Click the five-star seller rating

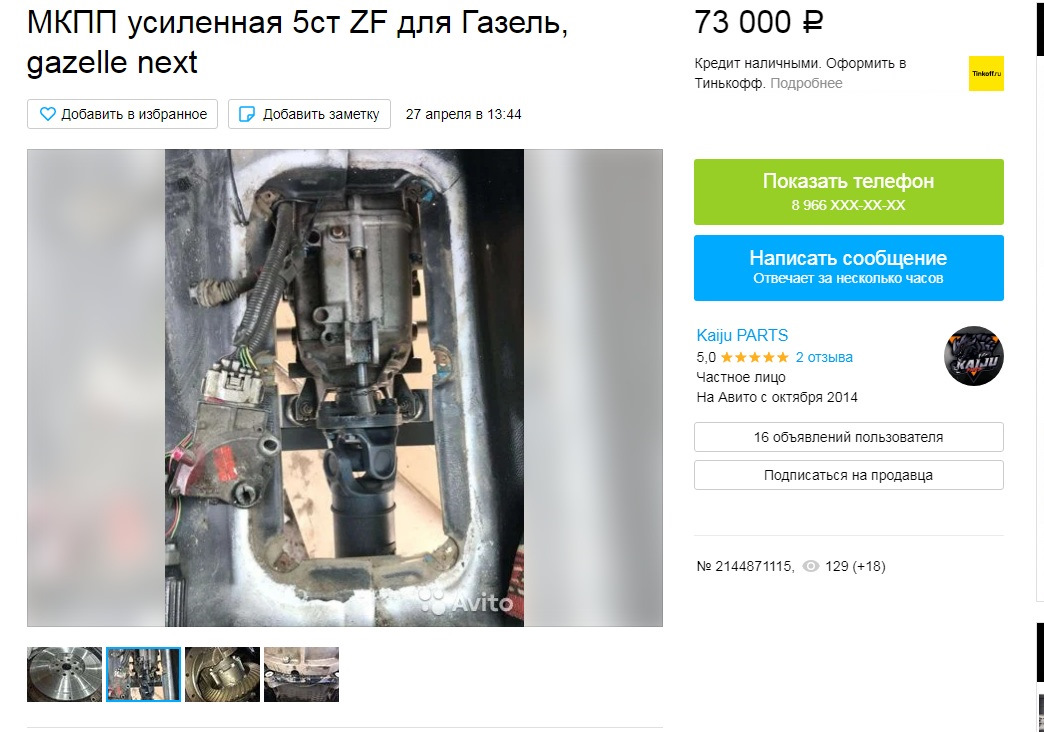[754, 357]
